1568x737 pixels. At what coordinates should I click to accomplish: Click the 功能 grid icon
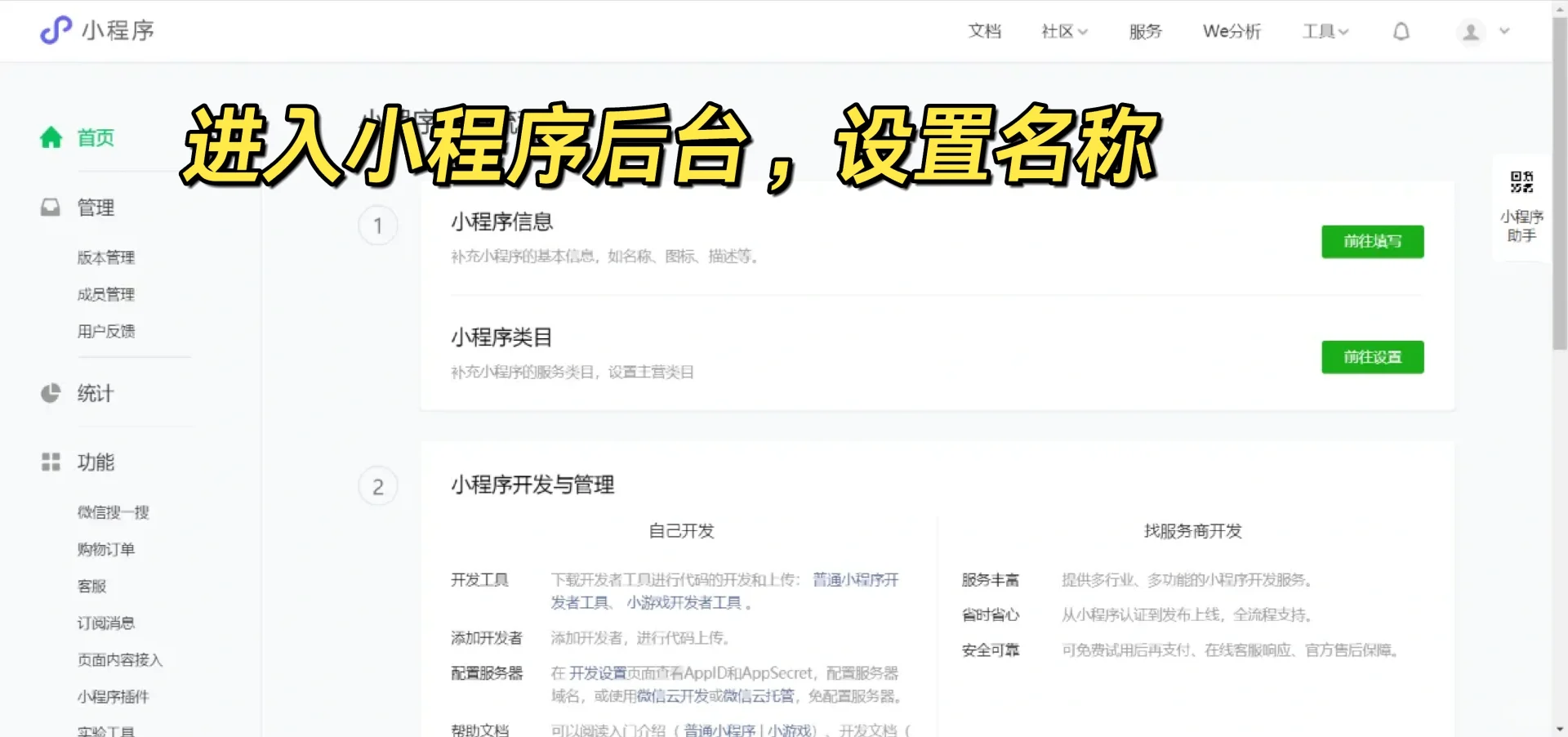51,462
